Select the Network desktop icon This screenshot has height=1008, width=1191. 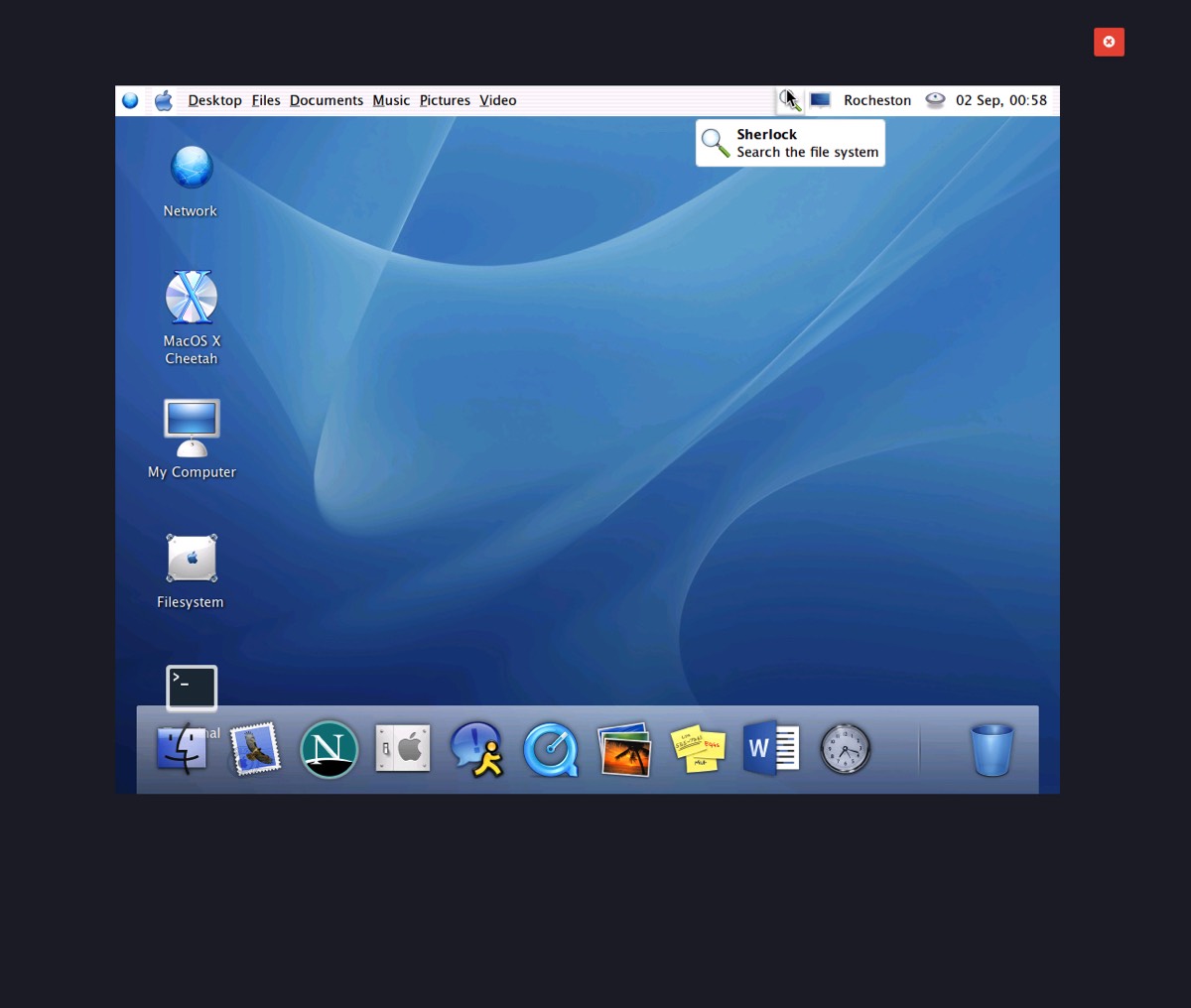tap(191, 168)
